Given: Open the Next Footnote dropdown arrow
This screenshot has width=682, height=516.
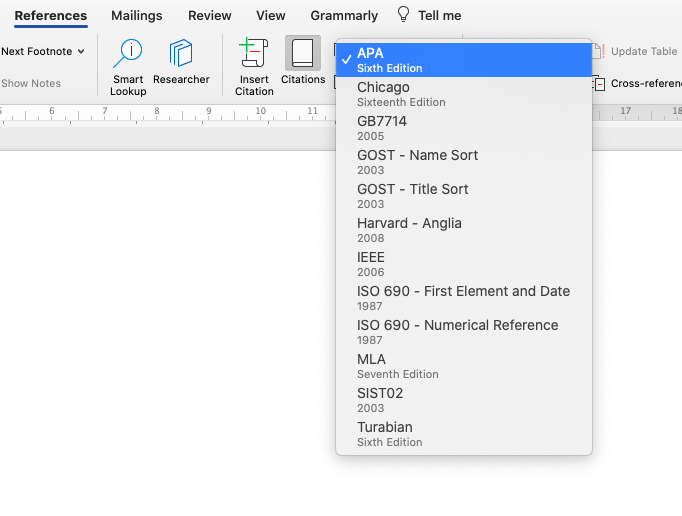Looking at the screenshot, I should pyautogui.click(x=81, y=51).
